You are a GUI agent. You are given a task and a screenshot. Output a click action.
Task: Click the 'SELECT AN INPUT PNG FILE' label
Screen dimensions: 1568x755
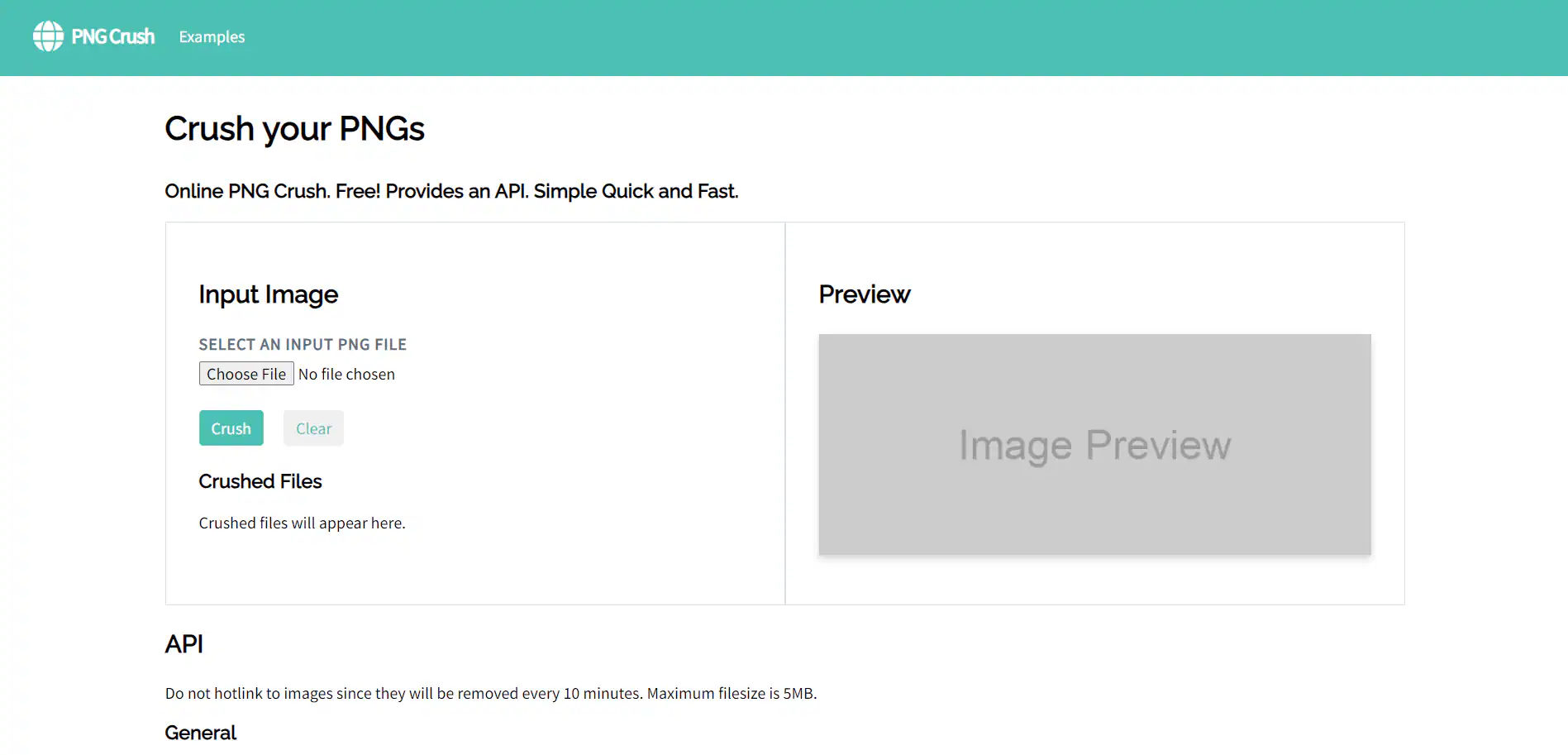(x=303, y=345)
